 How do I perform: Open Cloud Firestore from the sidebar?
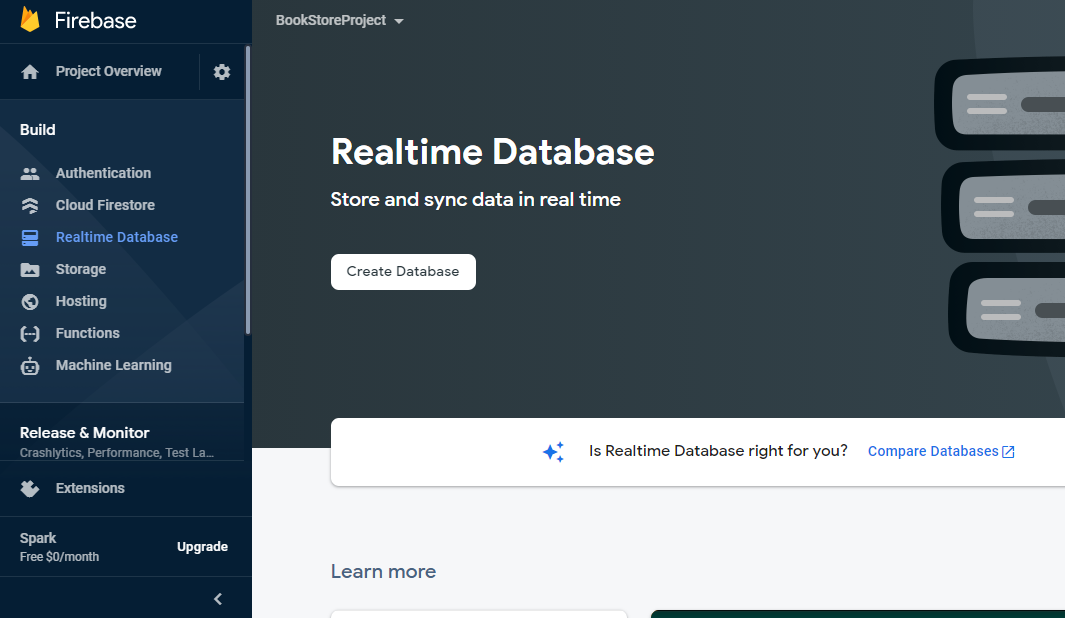tap(105, 205)
